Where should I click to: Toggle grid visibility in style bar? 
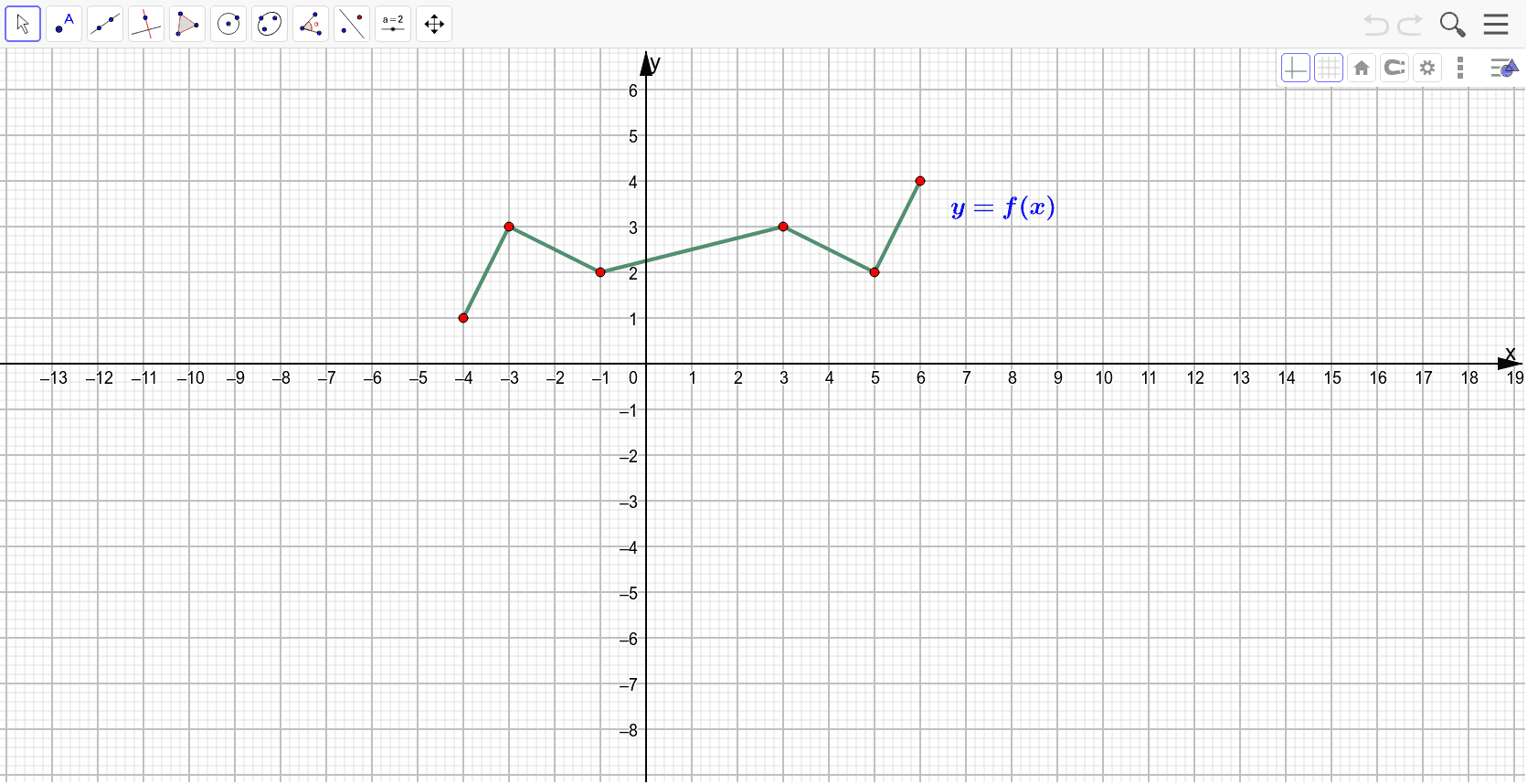coord(1329,68)
